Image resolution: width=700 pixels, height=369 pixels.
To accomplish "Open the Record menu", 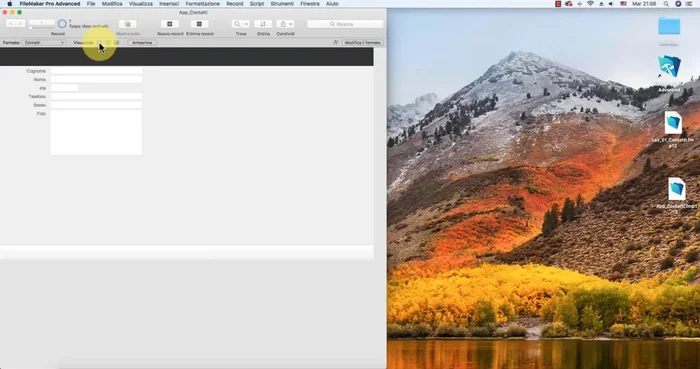I will point(234,4).
